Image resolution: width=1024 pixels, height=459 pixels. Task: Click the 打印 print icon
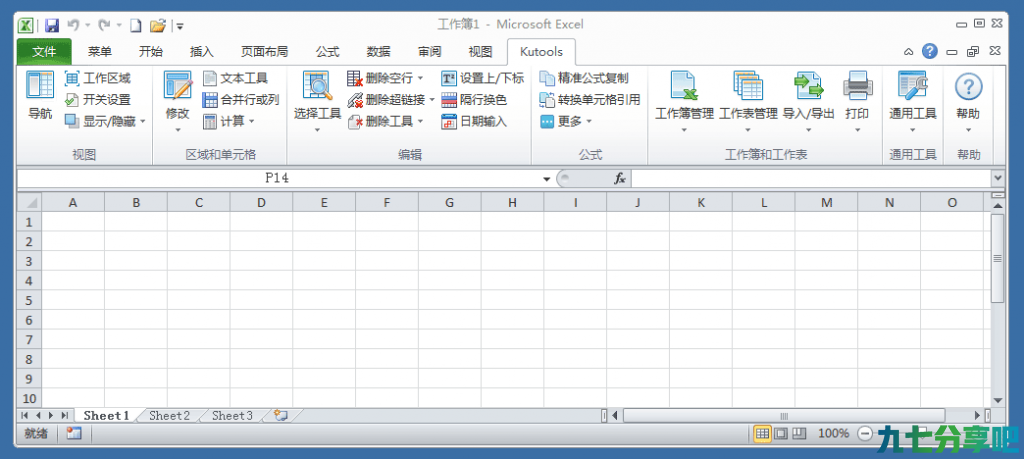[857, 86]
